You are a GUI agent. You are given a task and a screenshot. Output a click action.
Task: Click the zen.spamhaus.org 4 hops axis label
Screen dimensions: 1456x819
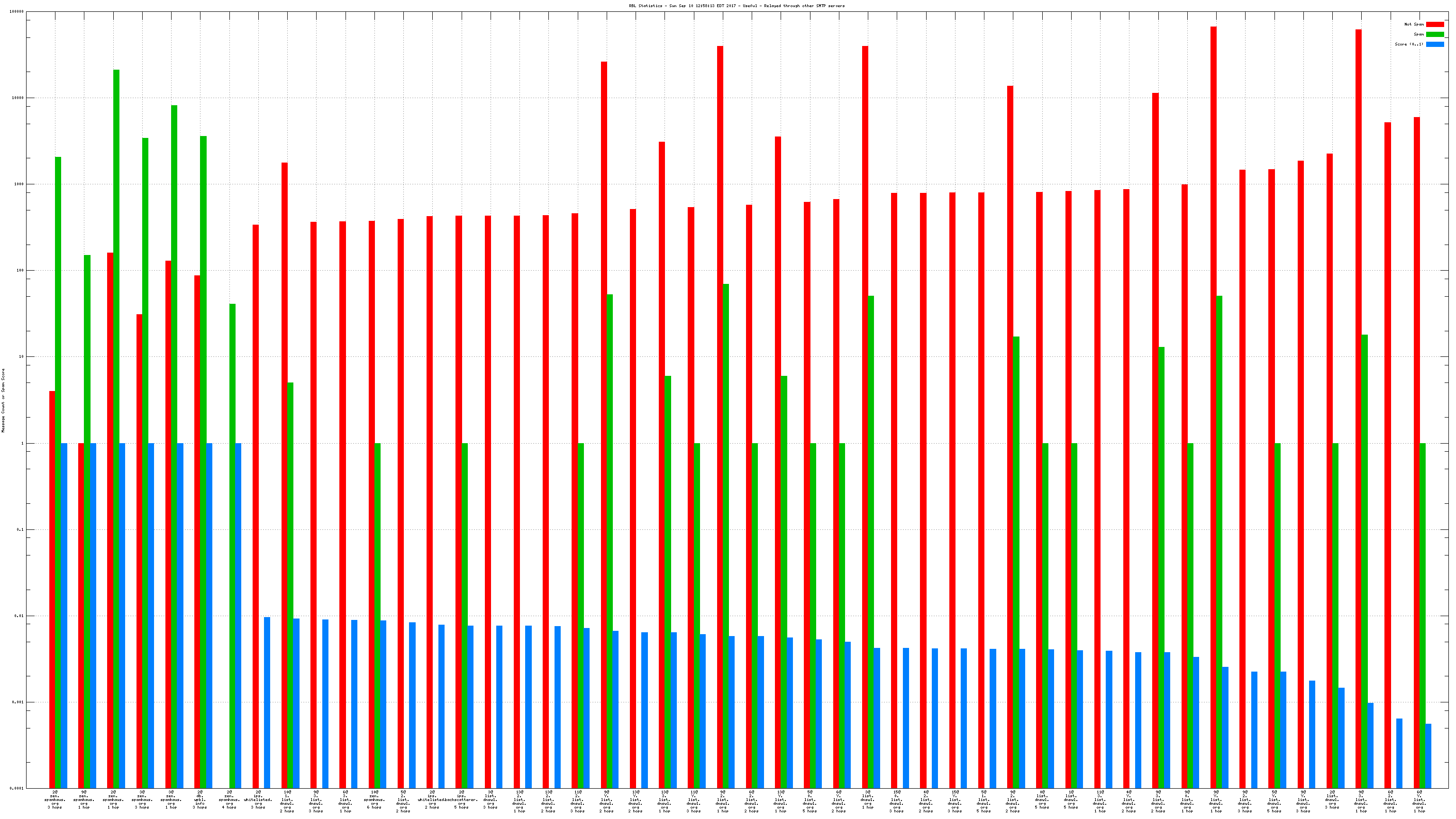click(229, 800)
